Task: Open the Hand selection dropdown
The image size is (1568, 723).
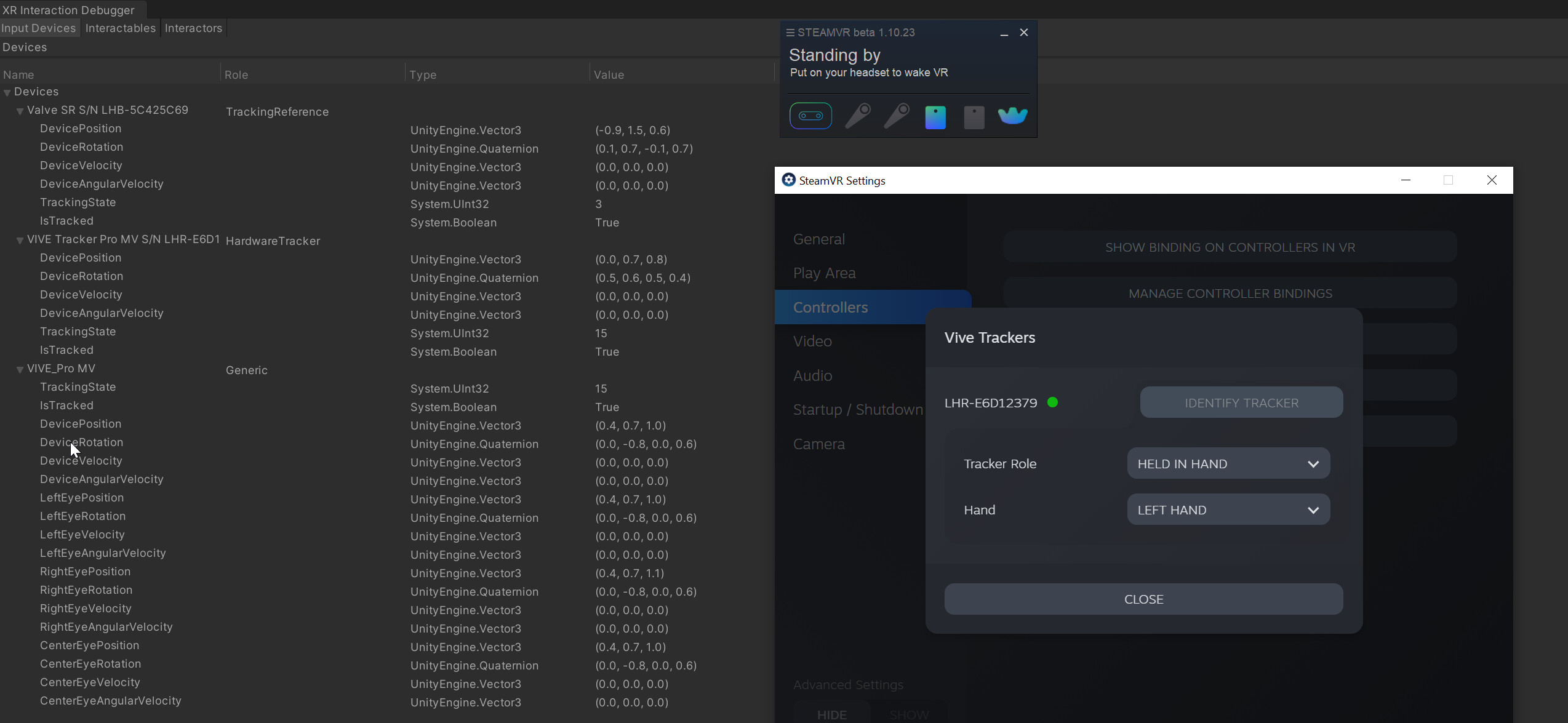Action: click(1228, 509)
